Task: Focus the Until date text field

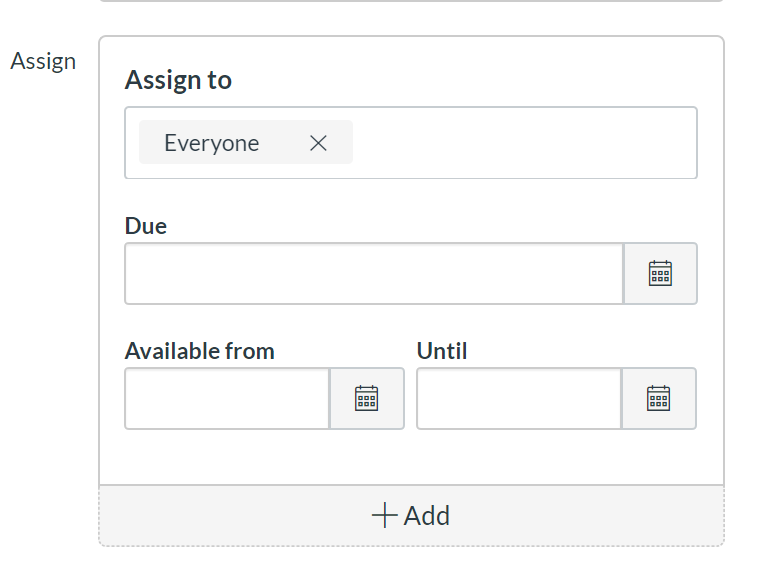Action: coord(519,398)
